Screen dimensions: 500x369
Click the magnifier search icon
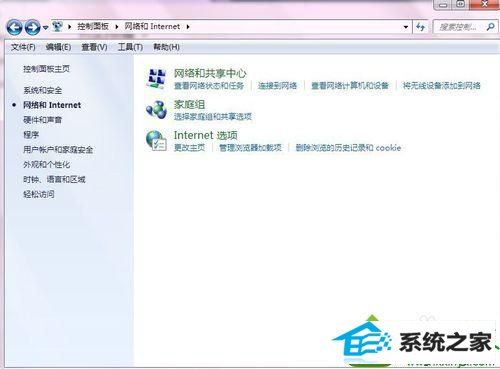coord(490,27)
